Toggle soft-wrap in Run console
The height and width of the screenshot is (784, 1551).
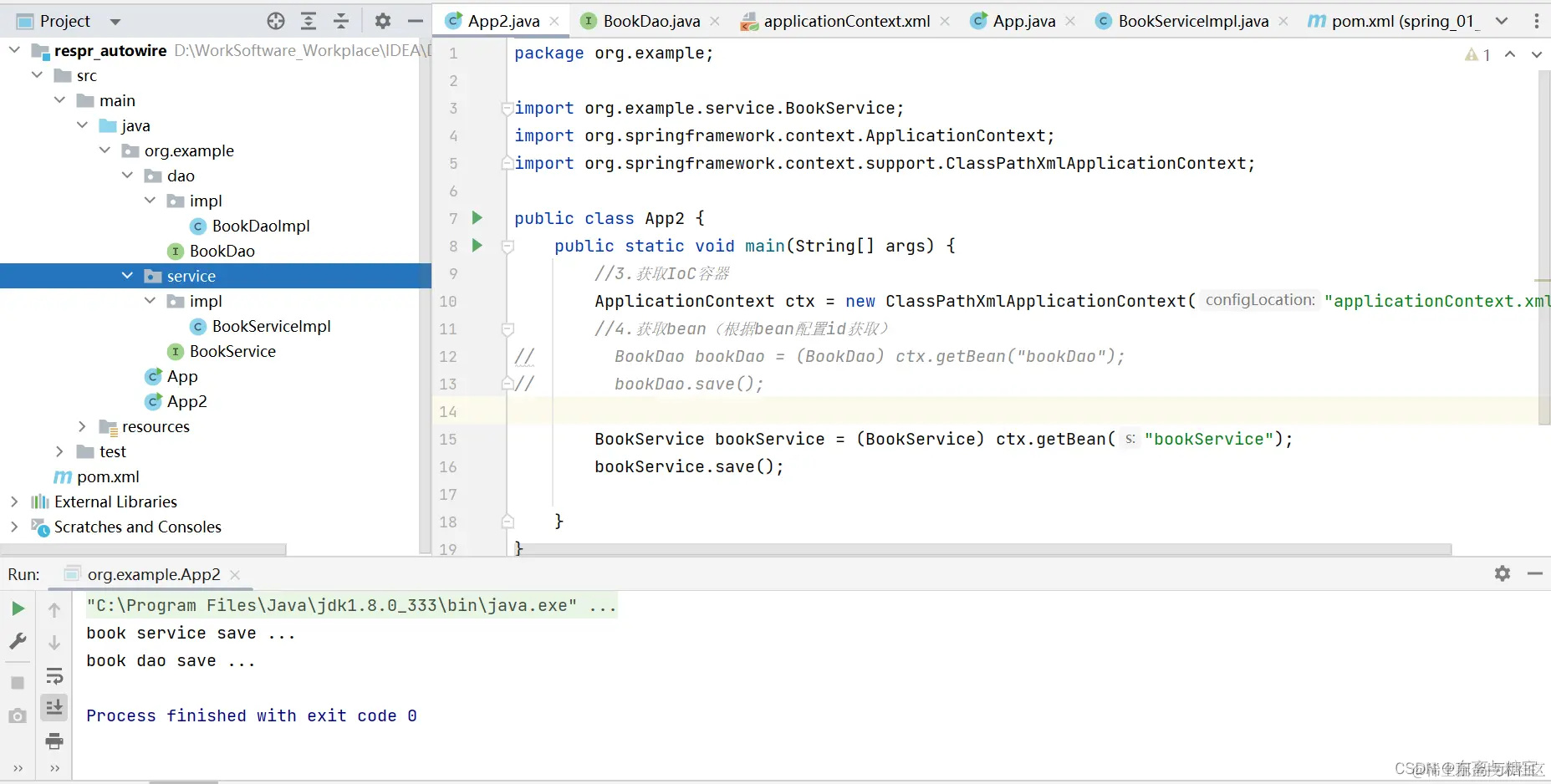(x=54, y=675)
